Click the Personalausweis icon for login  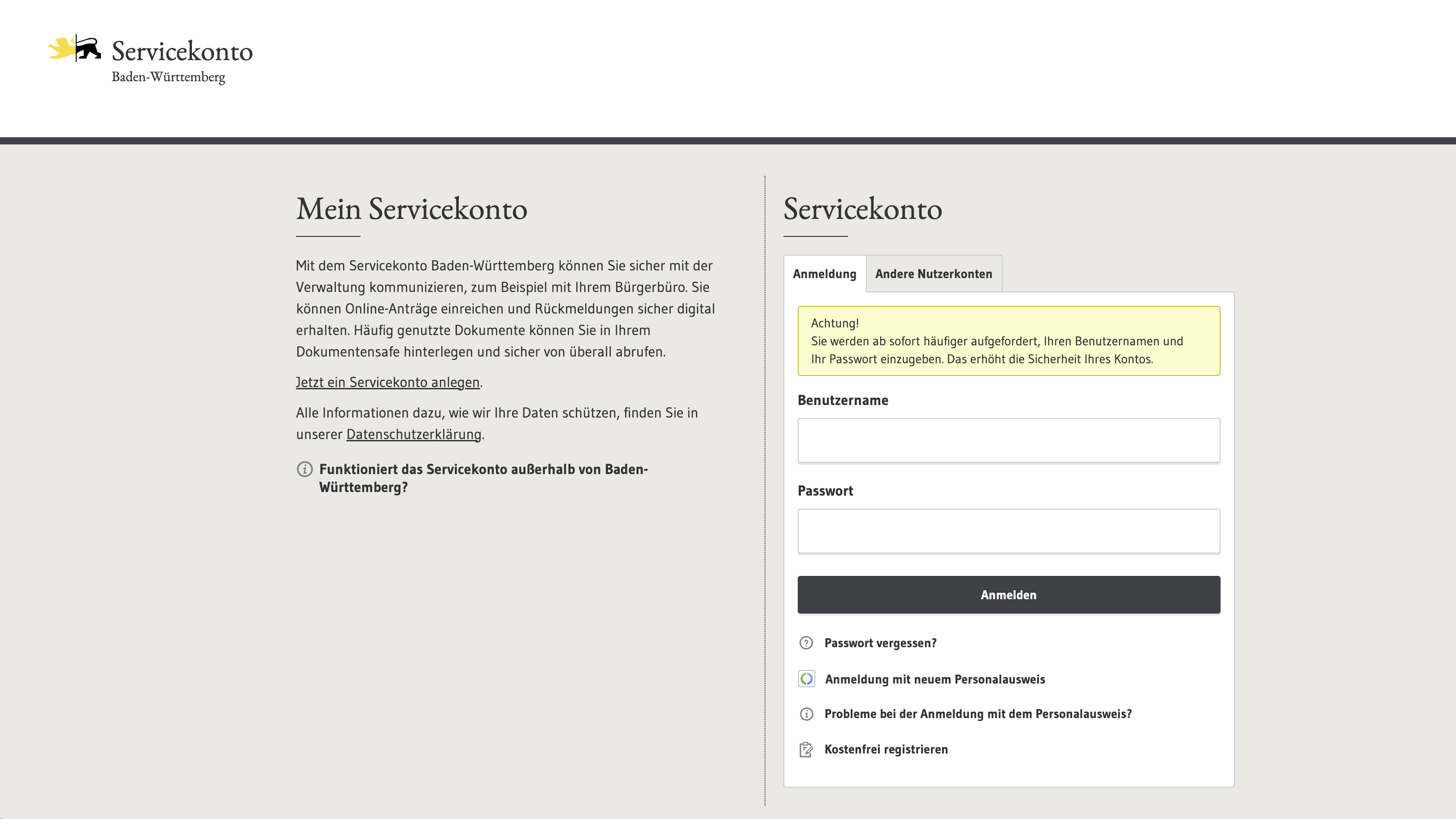pos(806,678)
